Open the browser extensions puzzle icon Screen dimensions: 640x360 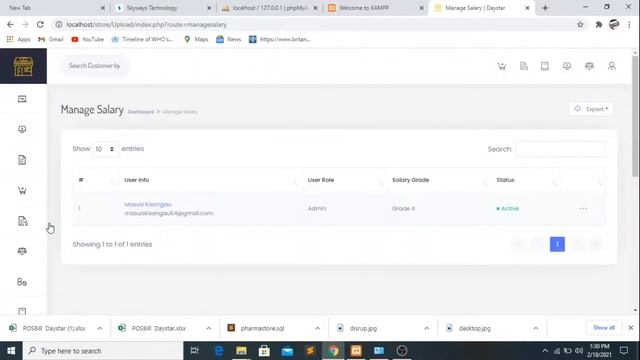[x=599, y=24]
